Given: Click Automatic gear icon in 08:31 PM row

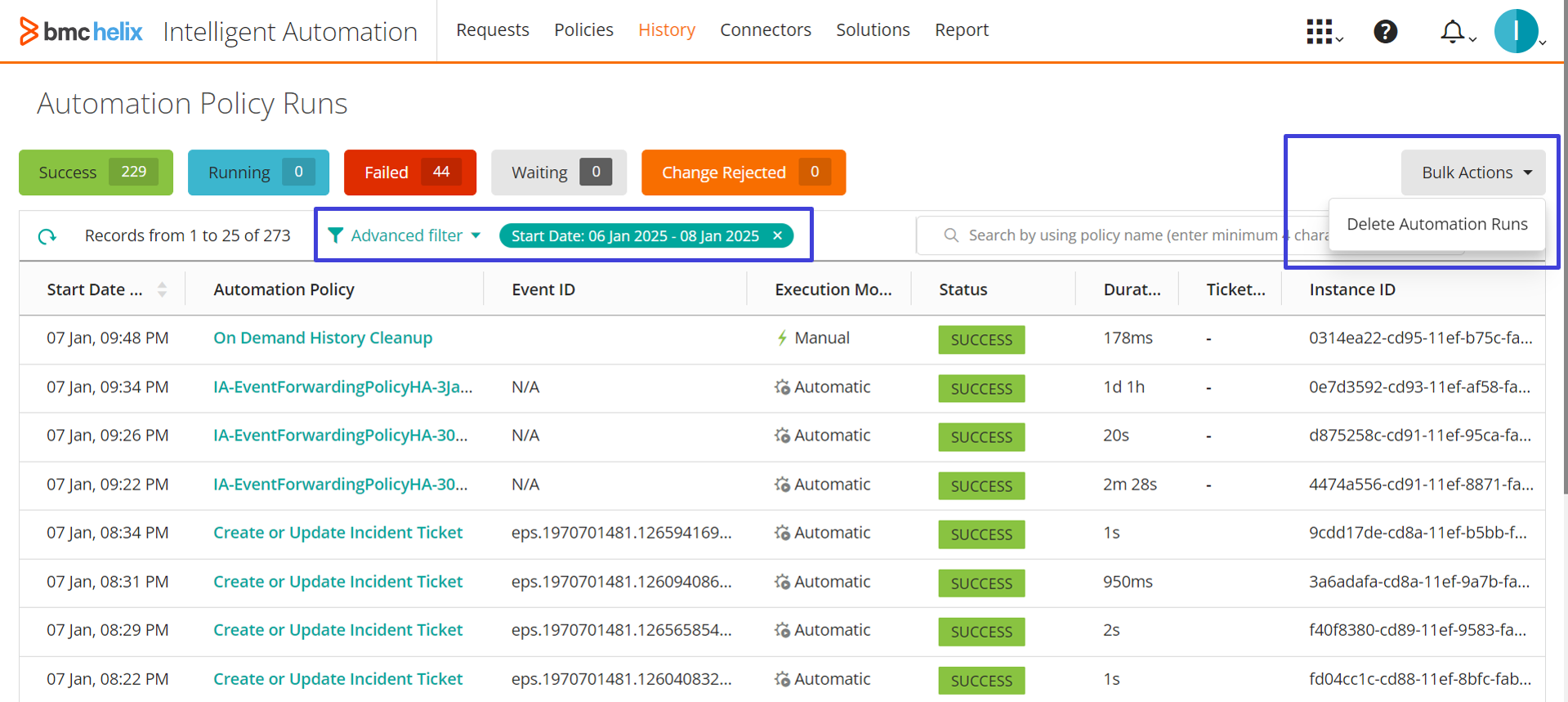Looking at the screenshot, I should 782,582.
